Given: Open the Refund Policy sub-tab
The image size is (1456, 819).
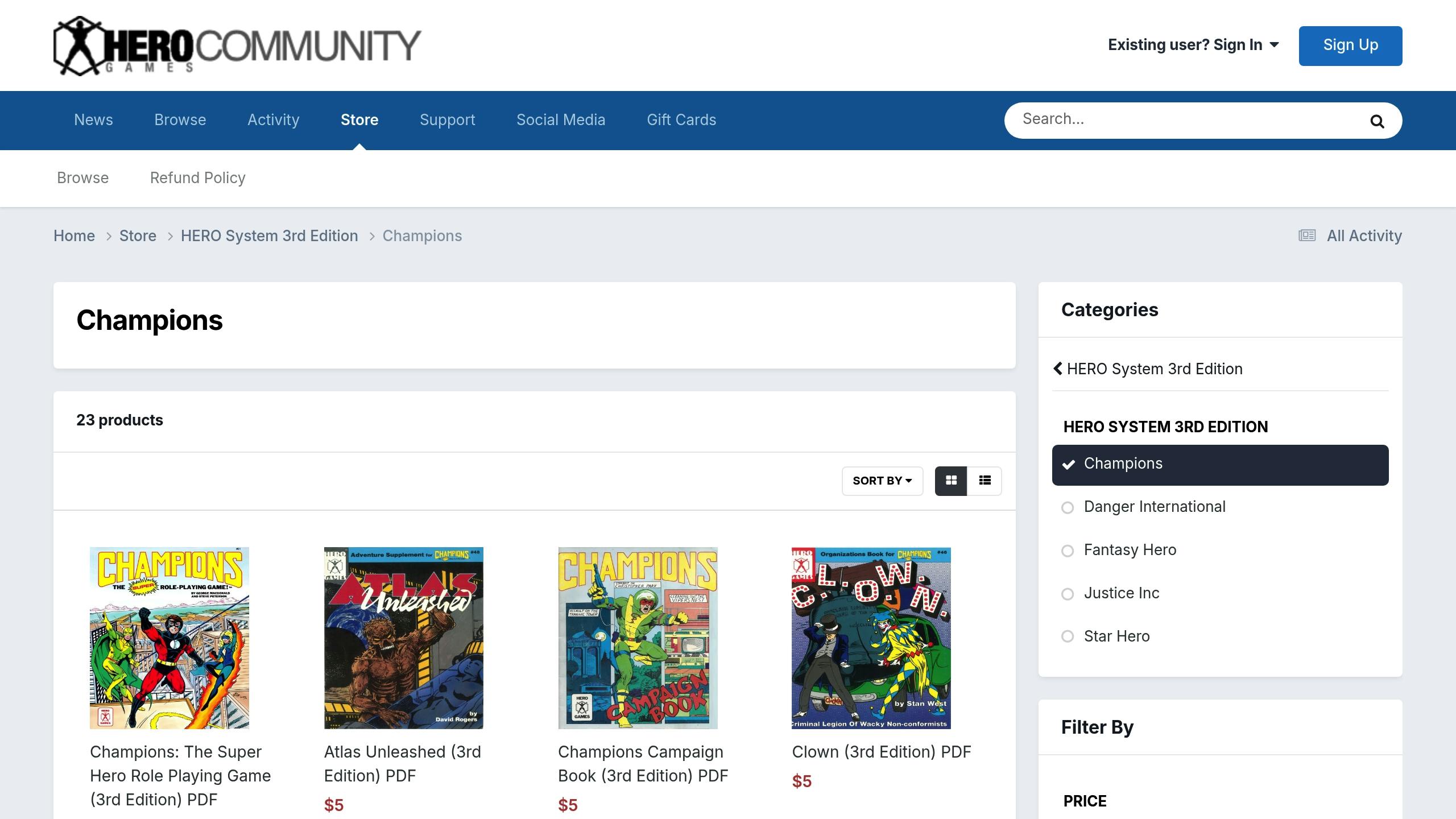Looking at the screenshot, I should point(197,178).
